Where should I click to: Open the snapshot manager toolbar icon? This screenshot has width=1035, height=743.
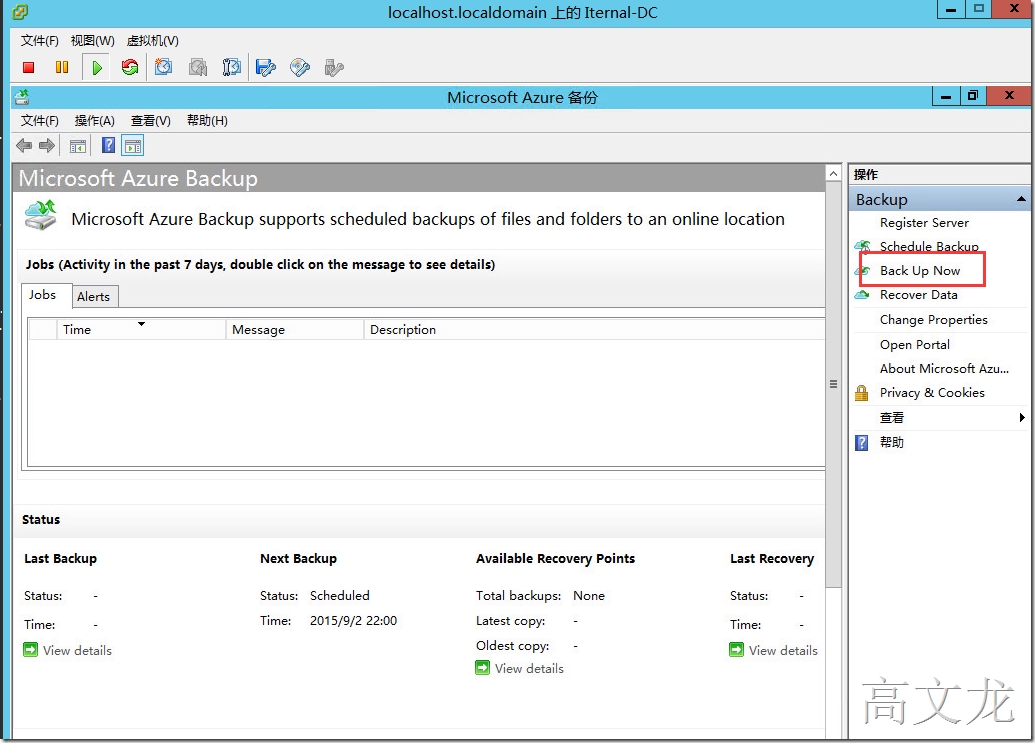point(232,67)
